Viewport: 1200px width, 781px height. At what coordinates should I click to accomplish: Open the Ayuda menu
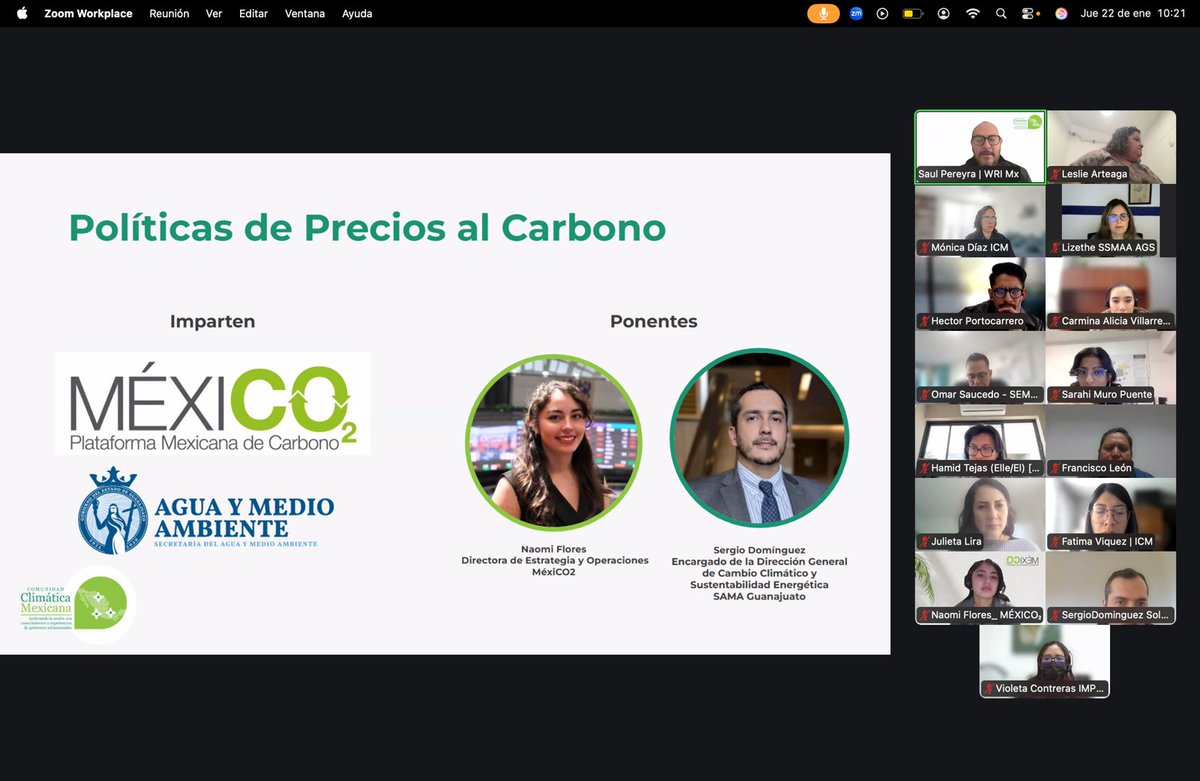[x=356, y=13]
